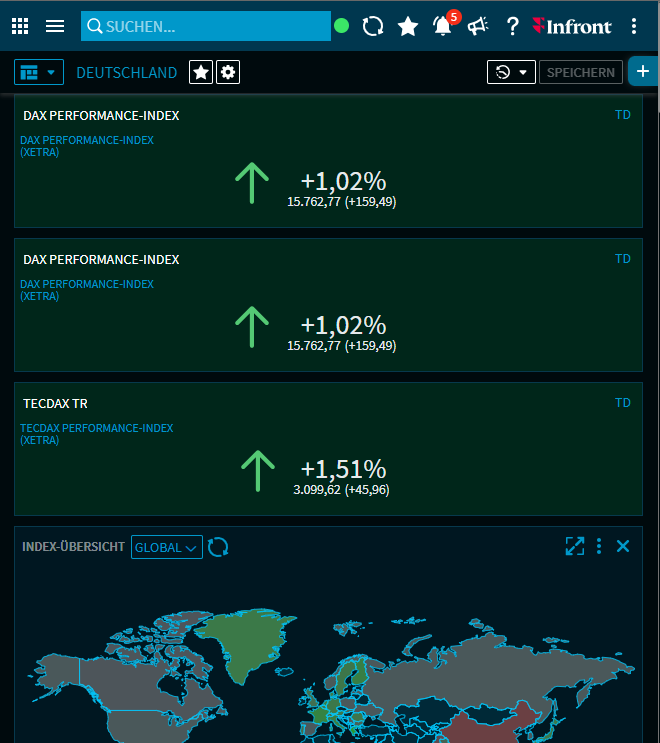Select the DEUTSCHLAND dashboard tab
This screenshot has width=660, height=743.
pyautogui.click(x=127, y=72)
